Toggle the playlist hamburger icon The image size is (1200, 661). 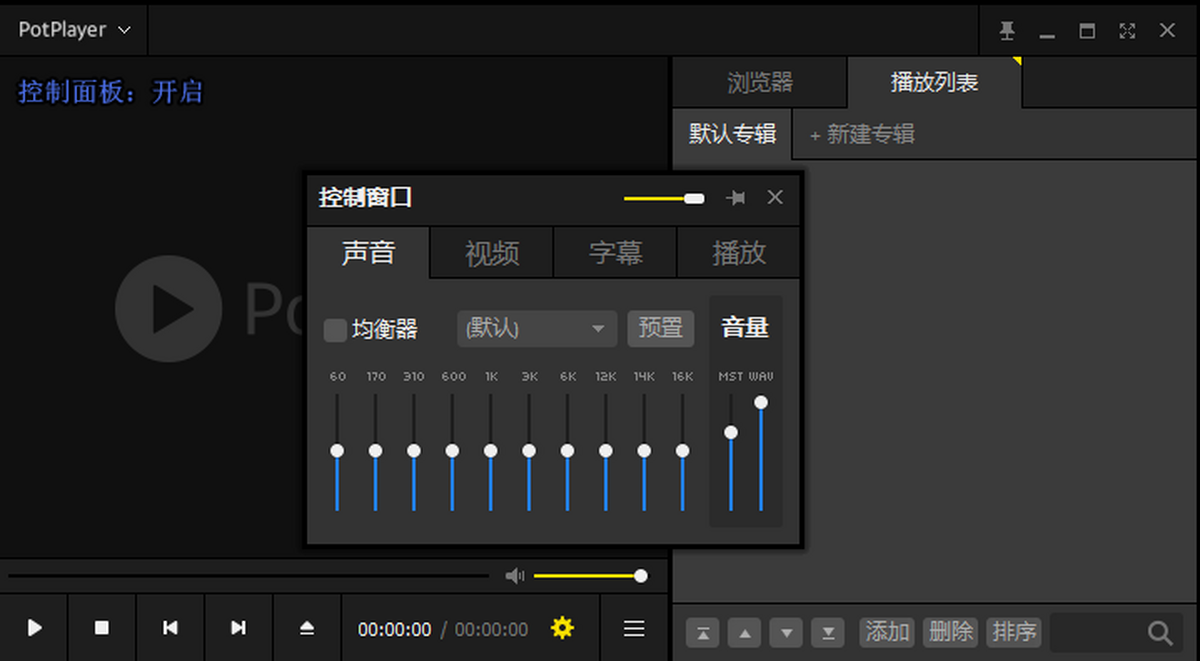(x=634, y=628)
